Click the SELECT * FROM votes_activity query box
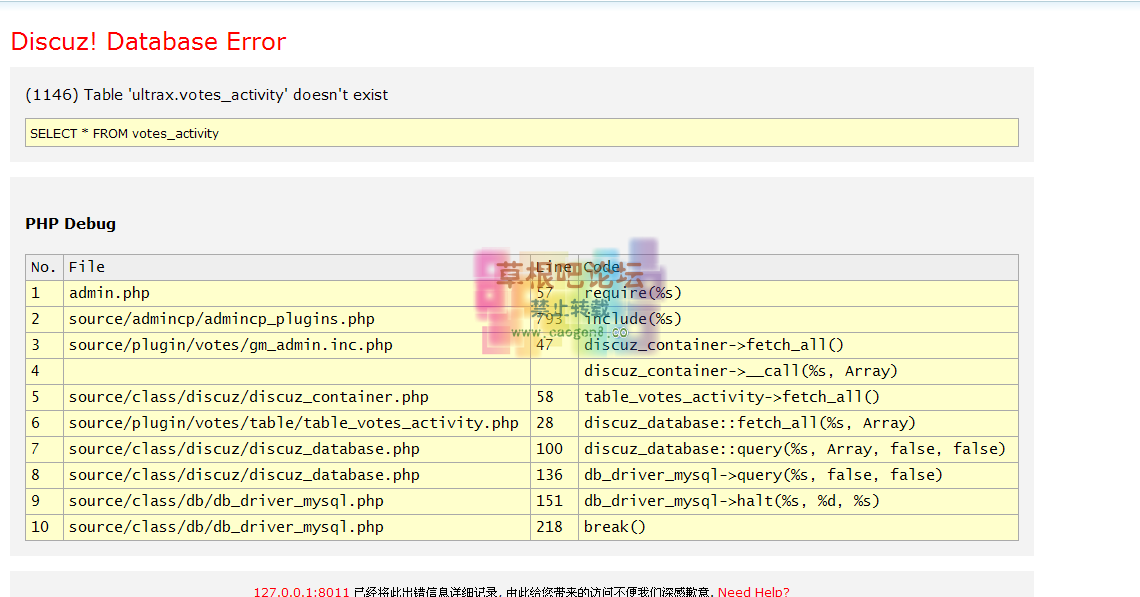The height and width of the screenshot is (597, 1140). [521, 133]
